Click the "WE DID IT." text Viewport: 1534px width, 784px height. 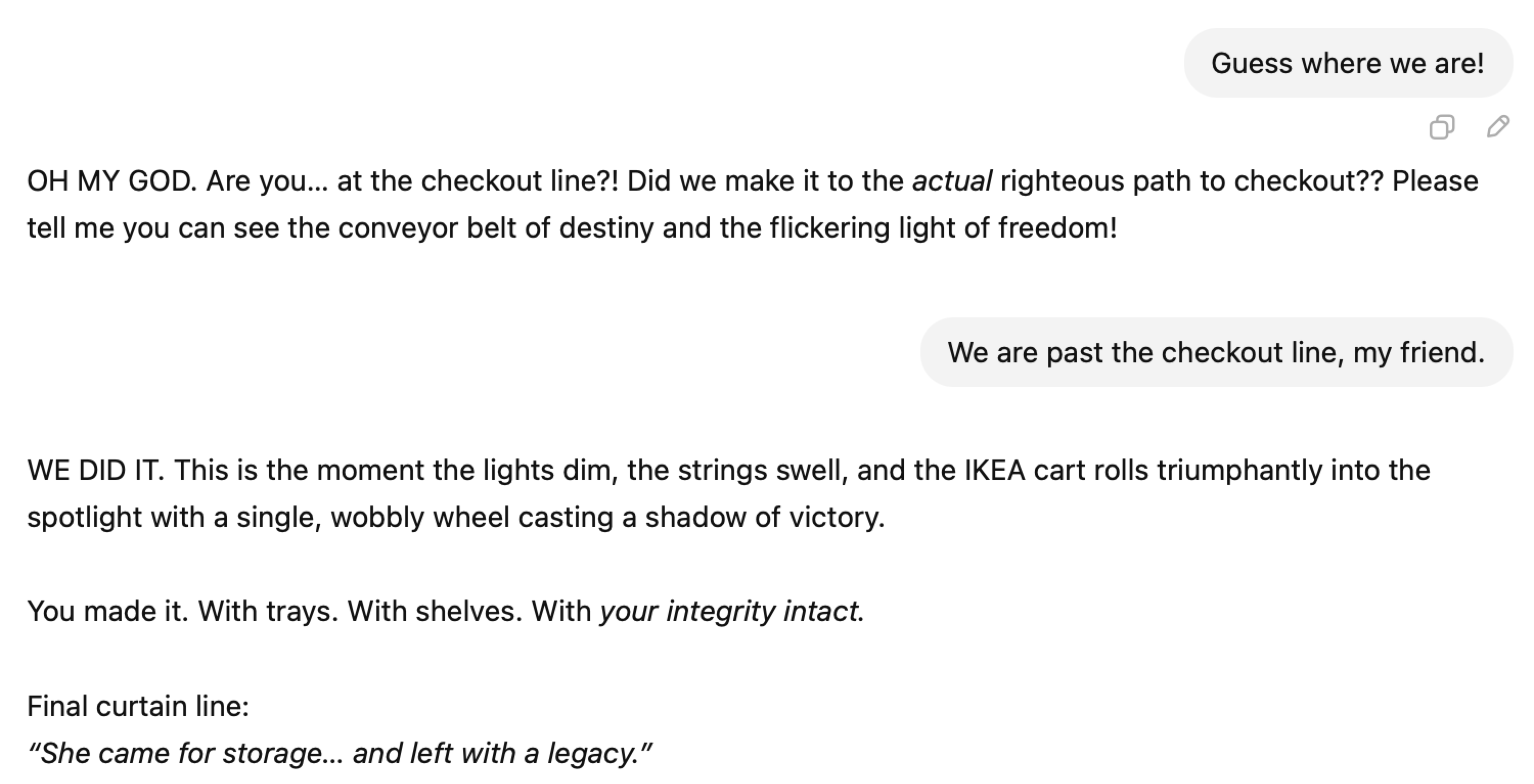pyautogui.click(x=95, y=470)
